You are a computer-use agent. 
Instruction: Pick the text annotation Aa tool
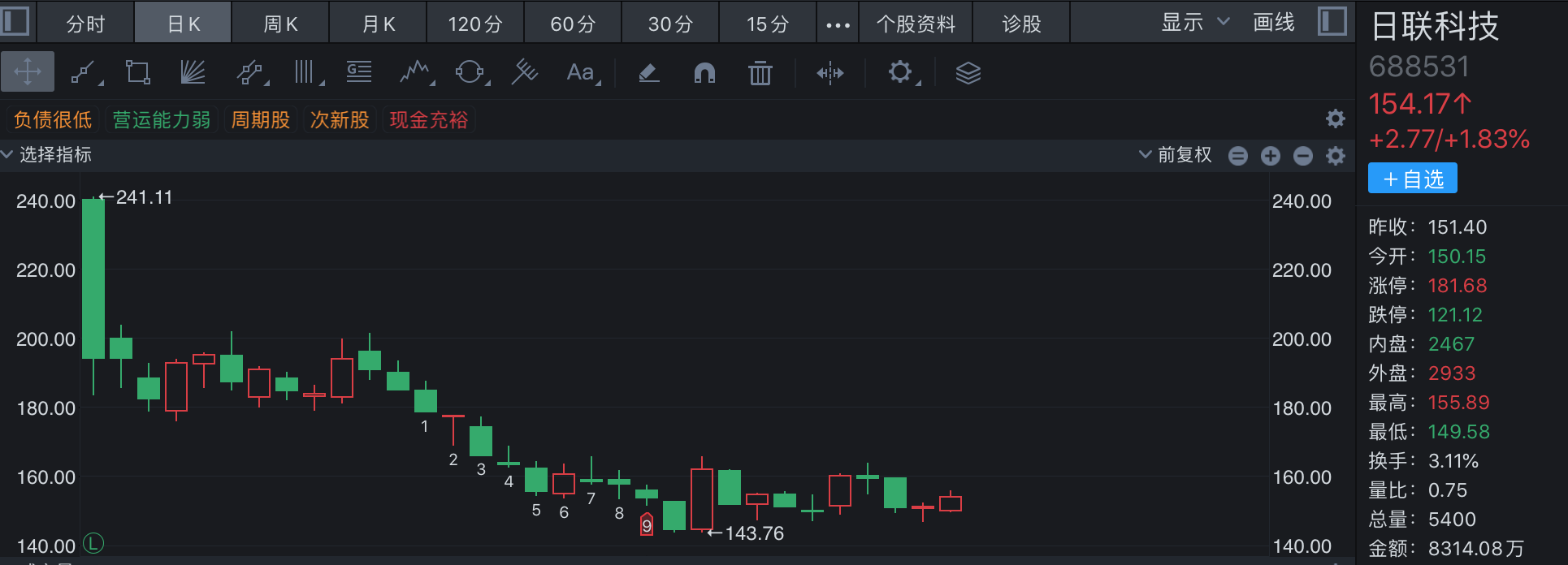pos(581,73)
